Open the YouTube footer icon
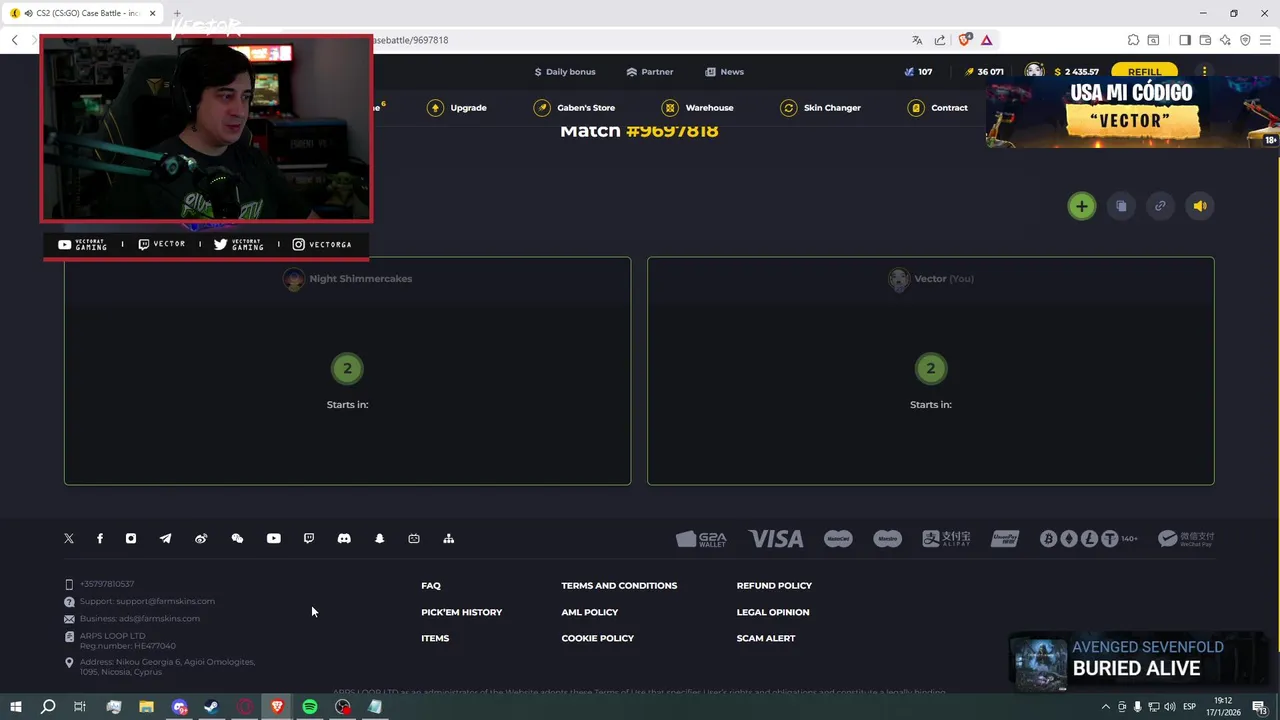The height and width of the screenshot is (720, 1280). 273,538
